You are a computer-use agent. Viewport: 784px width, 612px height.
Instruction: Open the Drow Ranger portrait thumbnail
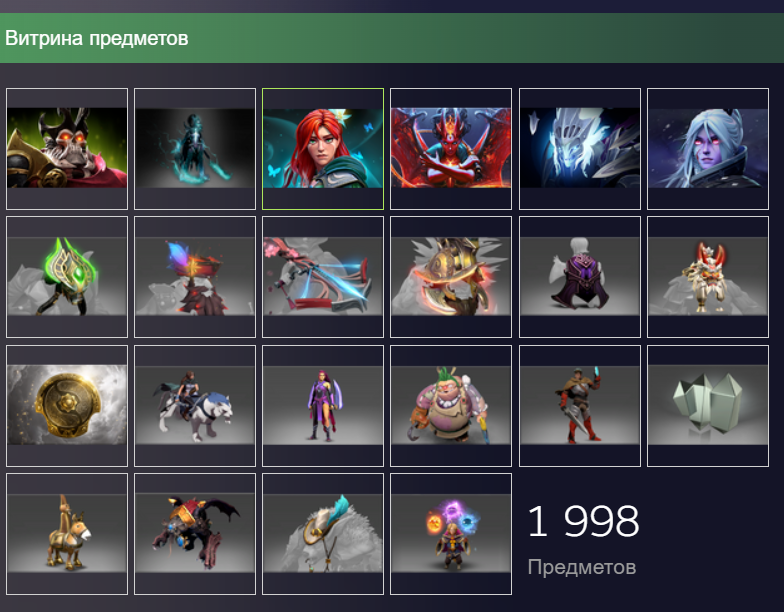[x=708, y=148]
